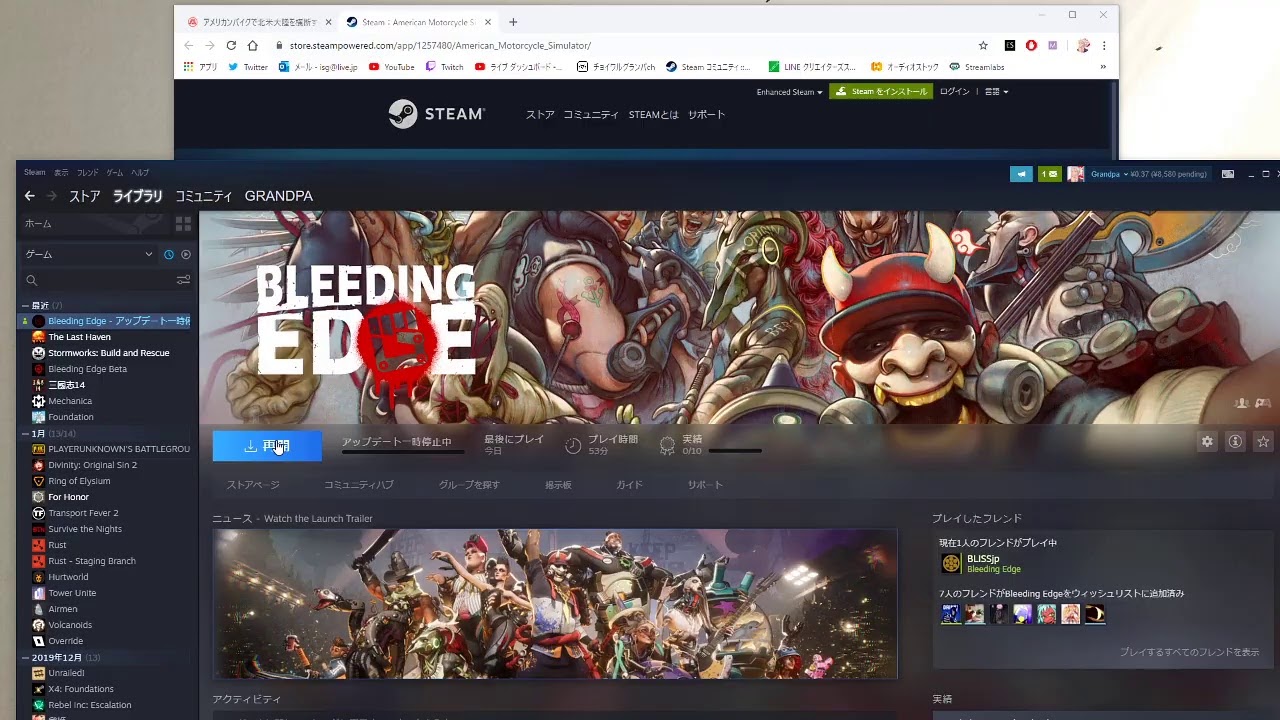Image resolution: width=1280 pixels, height=720 pixels.
Task: Click the library search field
Action: click(97, 281)
